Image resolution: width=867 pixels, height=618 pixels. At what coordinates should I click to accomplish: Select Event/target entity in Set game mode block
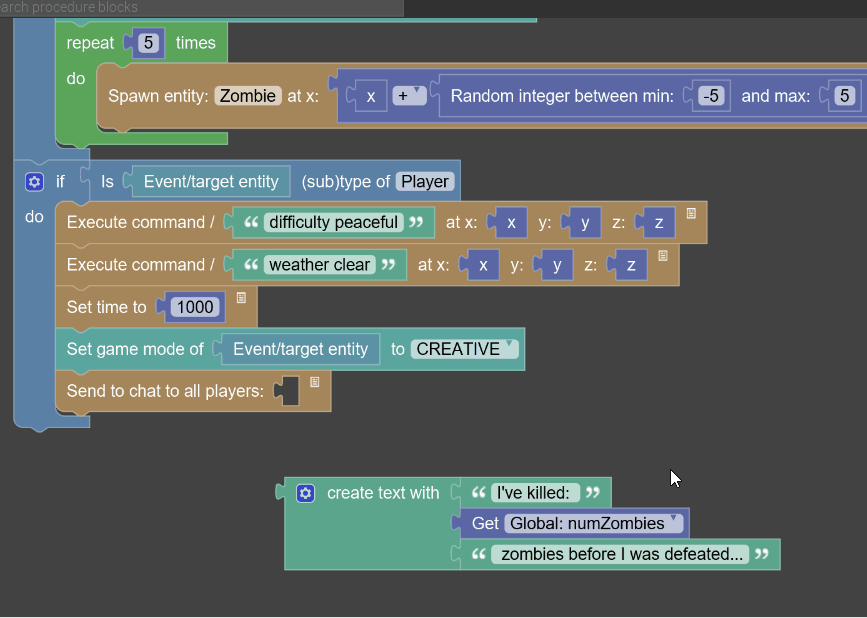coord(300,349)
